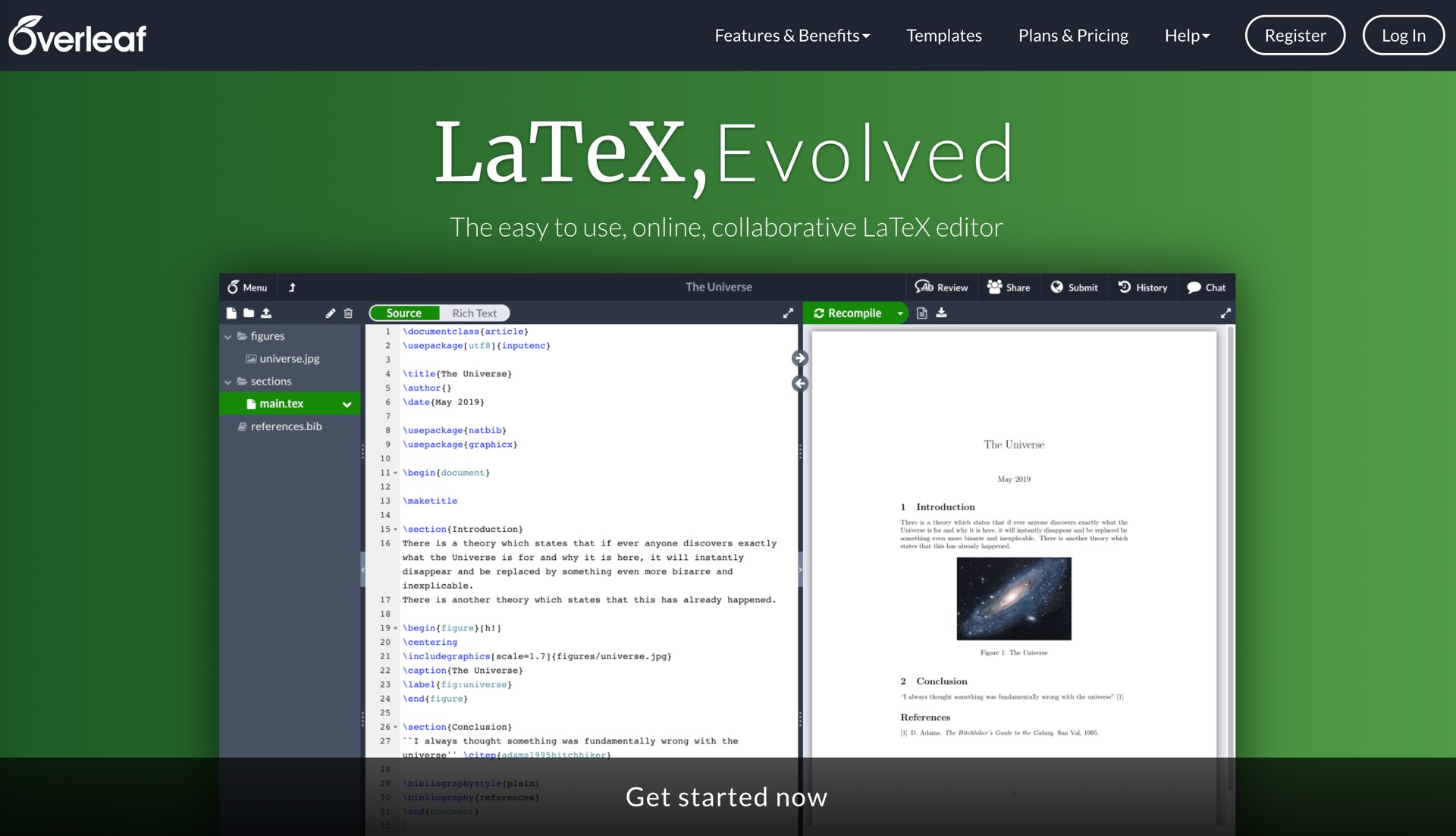
Task: Expand the PDF preview to full screen
Action: (x=1225, y=313)
